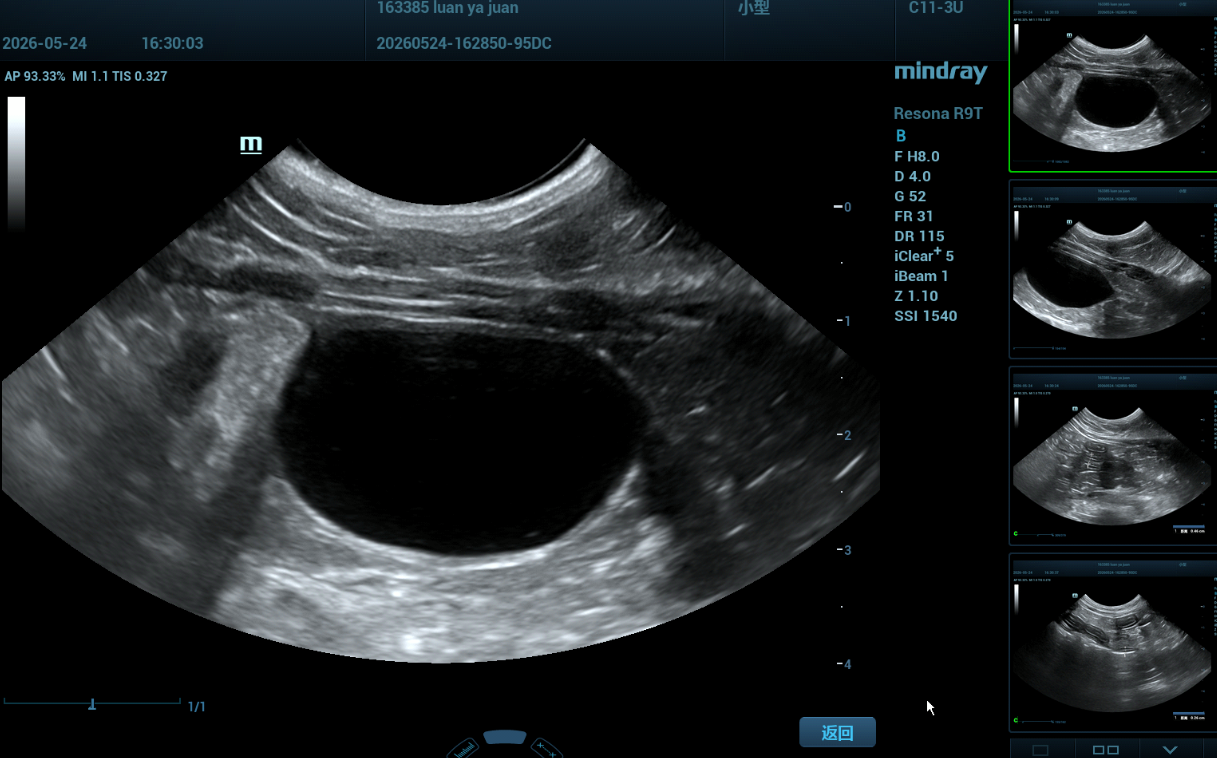
Task: Click the probe label 'C11-3U'
Action: click(x=937, y=8)
